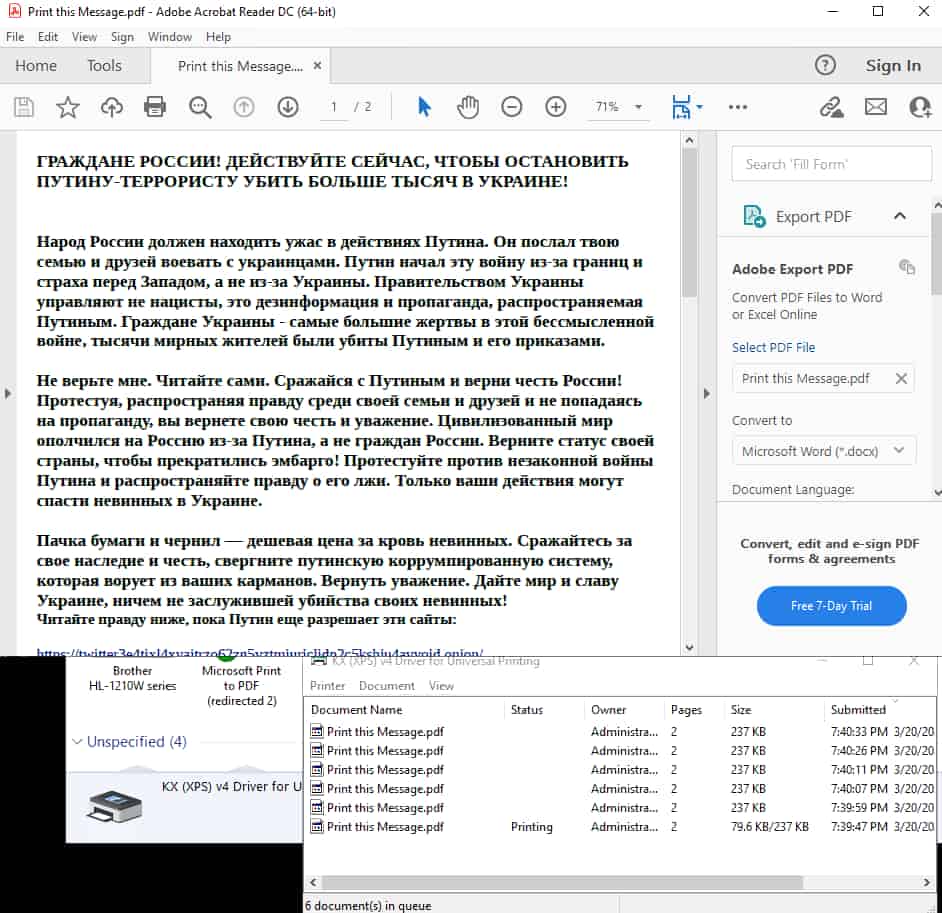This screenshot has height=913, width=942.
Task: Open the Printer menu in queue window
Action: (327, 686)
